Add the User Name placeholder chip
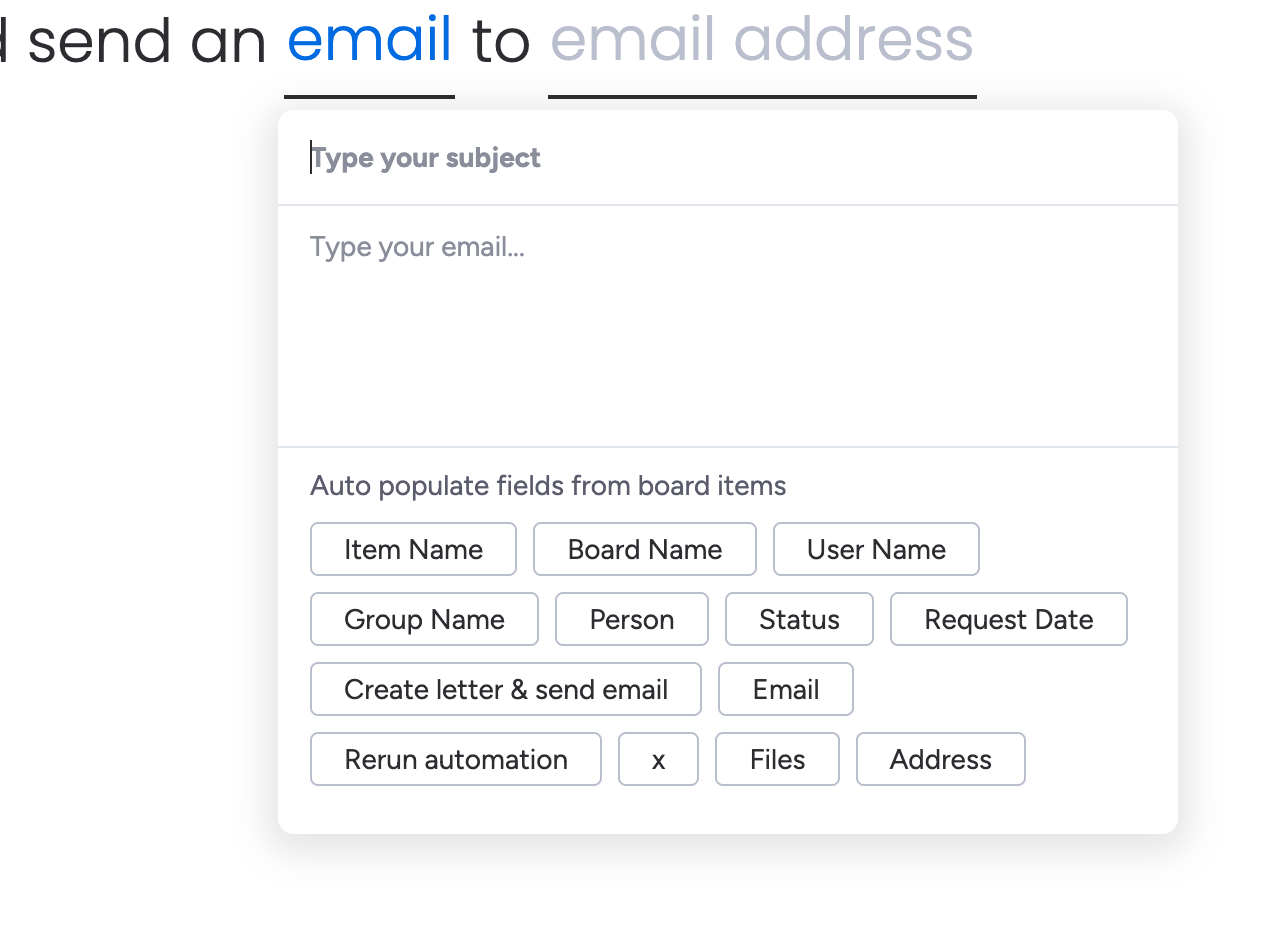 876,549
